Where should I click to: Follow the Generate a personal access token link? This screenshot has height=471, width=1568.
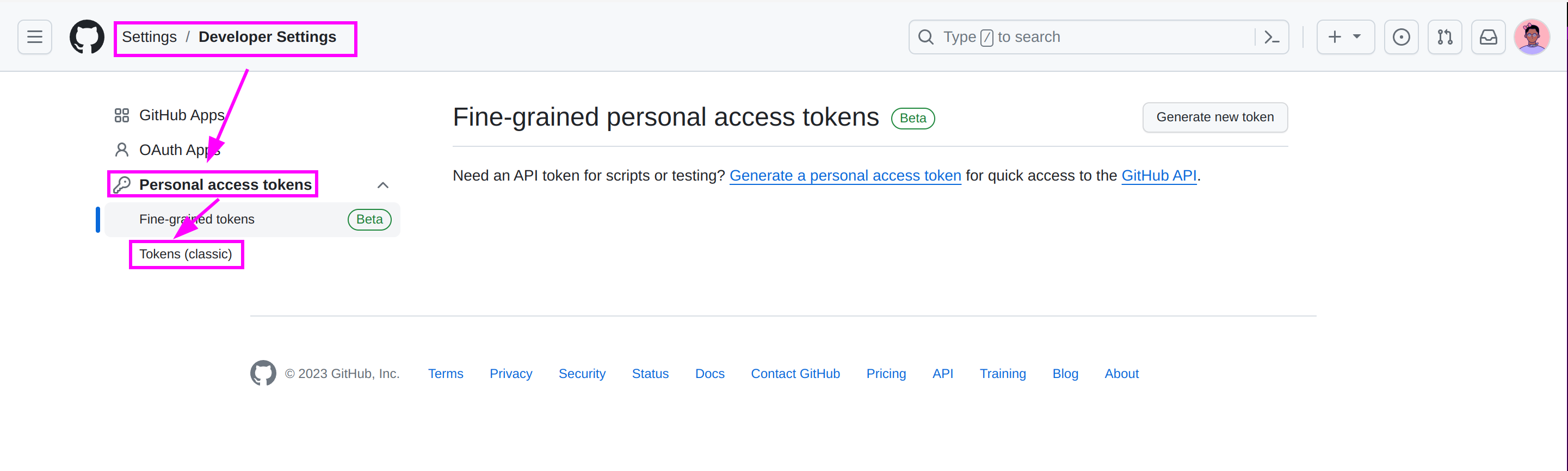point(845,176)
